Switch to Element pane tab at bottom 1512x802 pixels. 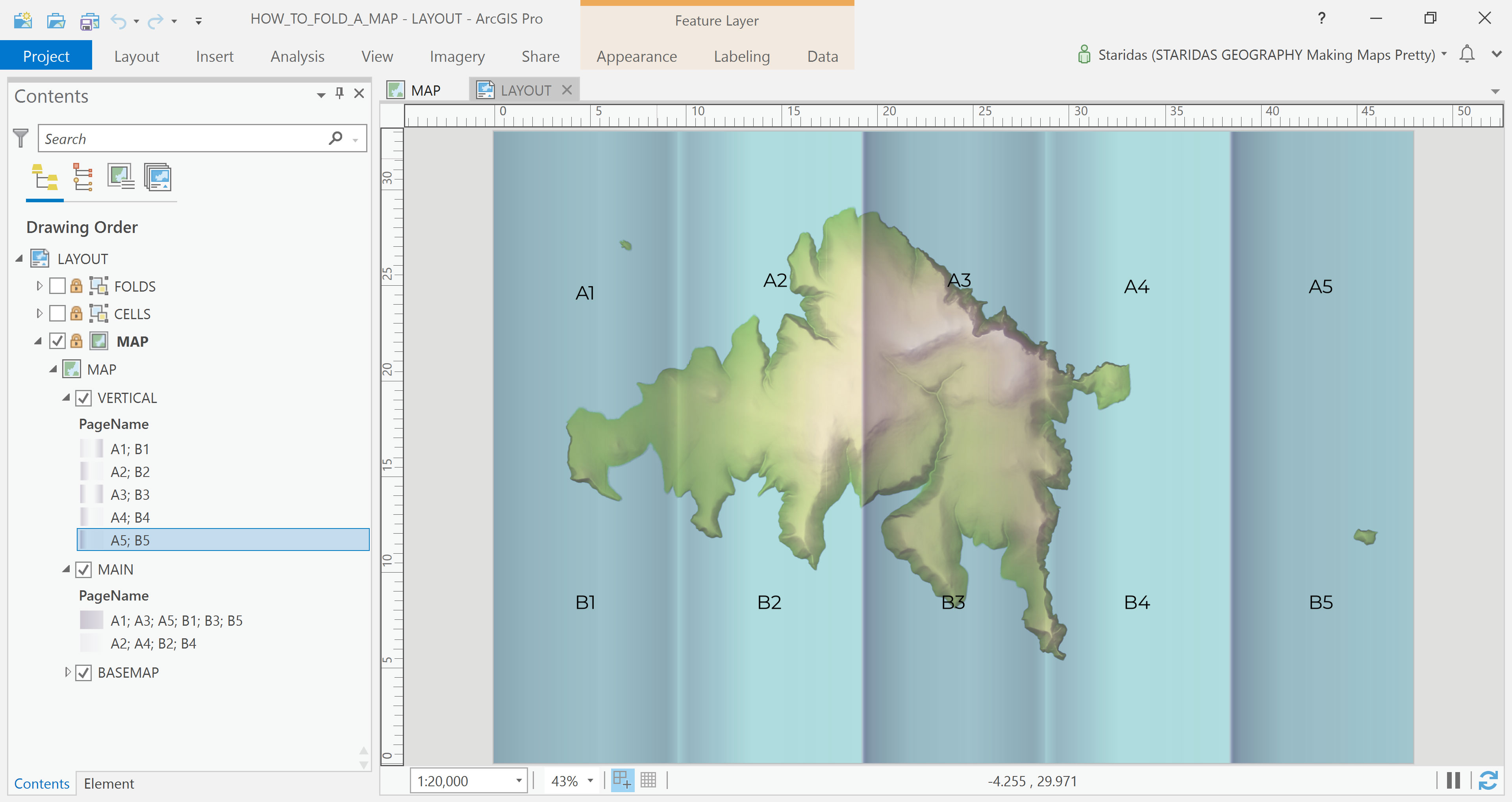tap(109, 783)
